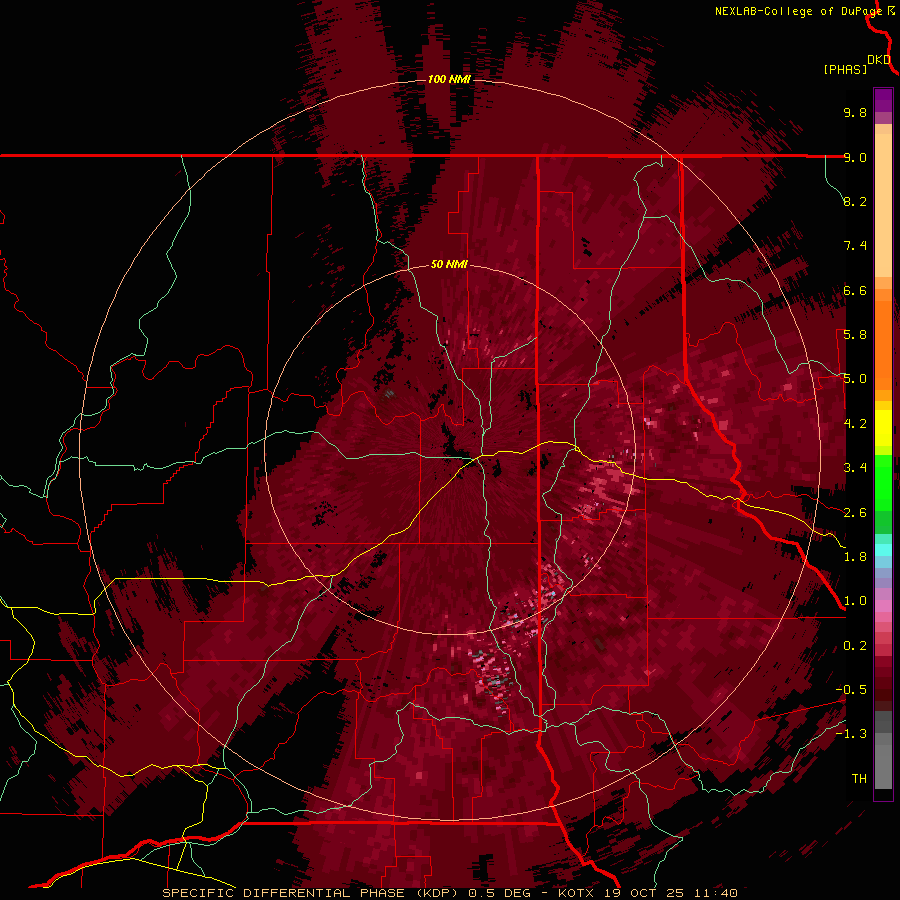Click the SPECIFIC DIFFERENTIAL PHASE caption words
The image size is (900, 900).
pos(285,893)
